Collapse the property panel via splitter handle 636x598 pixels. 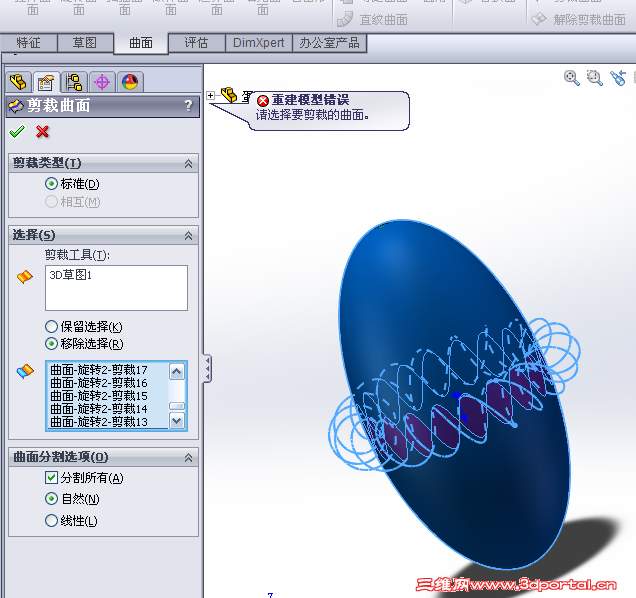pyautogui.click(x=207, y=368)
